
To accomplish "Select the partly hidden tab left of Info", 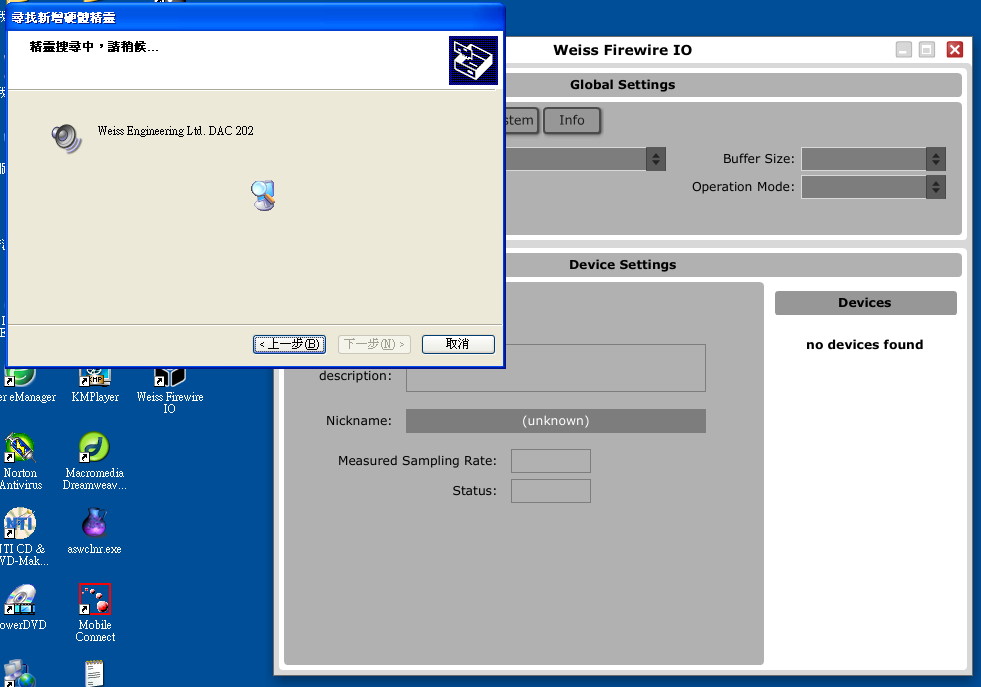I will point(521,120).
